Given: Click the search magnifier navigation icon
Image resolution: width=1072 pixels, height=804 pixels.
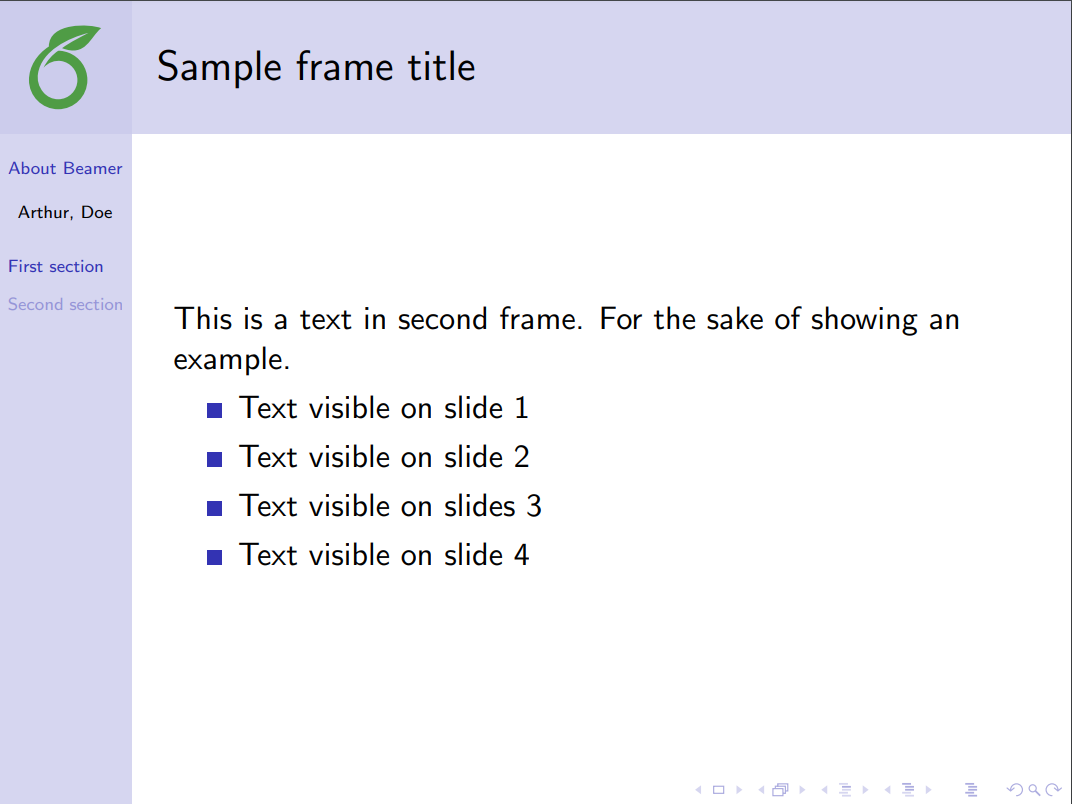Looking at the screenshot, I should pyautogui.click(x=1034, y=790).
